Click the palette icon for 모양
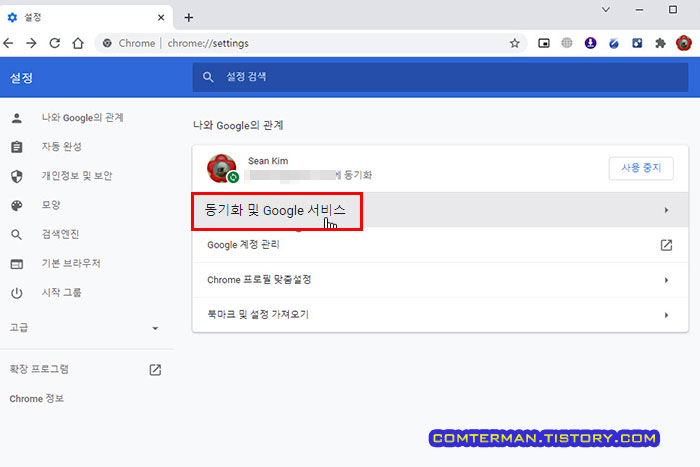 tap(17, 205)
